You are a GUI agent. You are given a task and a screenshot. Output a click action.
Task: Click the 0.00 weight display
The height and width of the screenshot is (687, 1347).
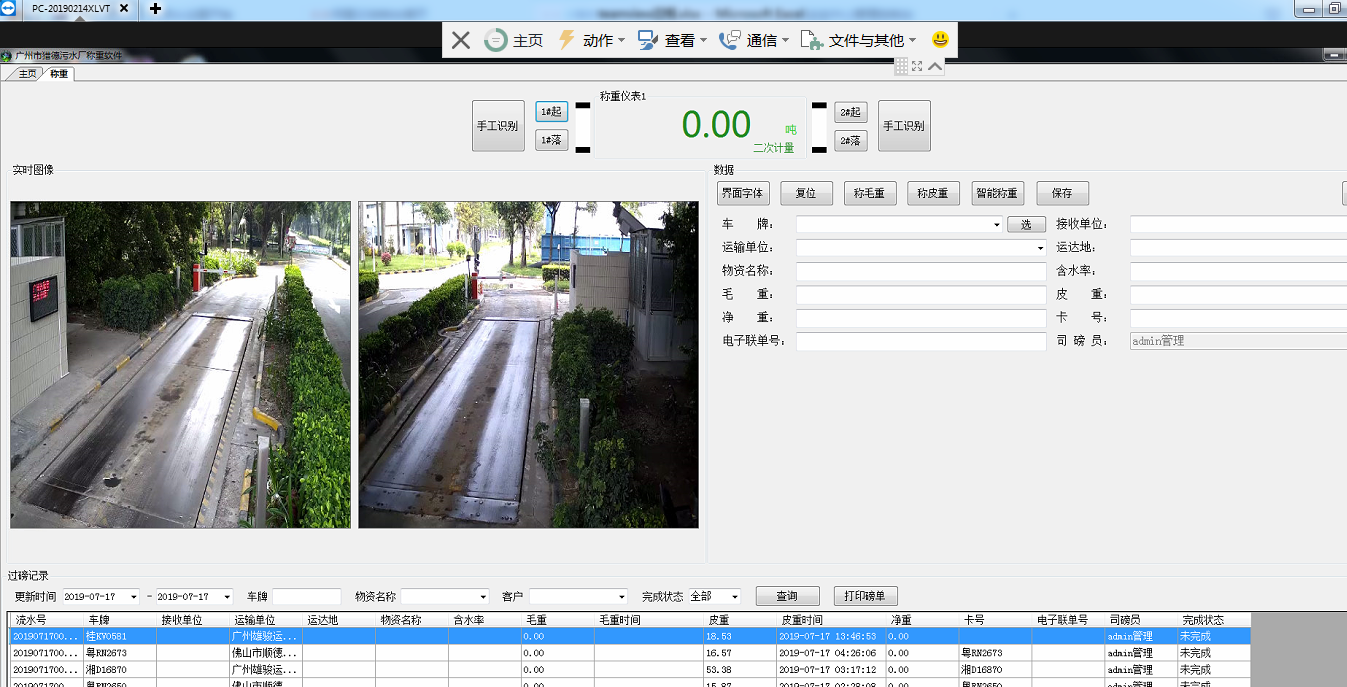click(716, 125)
